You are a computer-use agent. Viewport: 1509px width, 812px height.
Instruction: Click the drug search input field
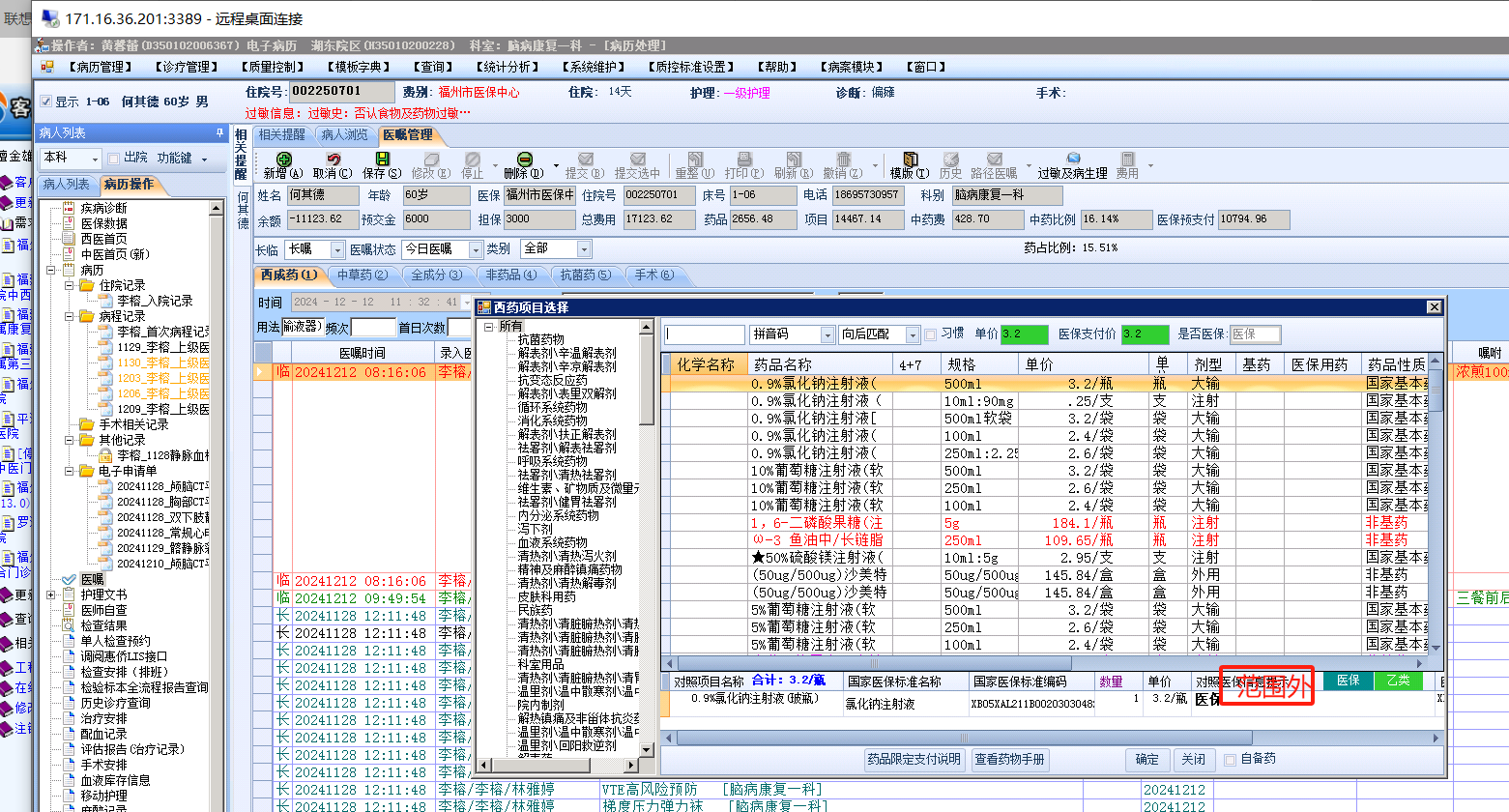tap(705, 334)
